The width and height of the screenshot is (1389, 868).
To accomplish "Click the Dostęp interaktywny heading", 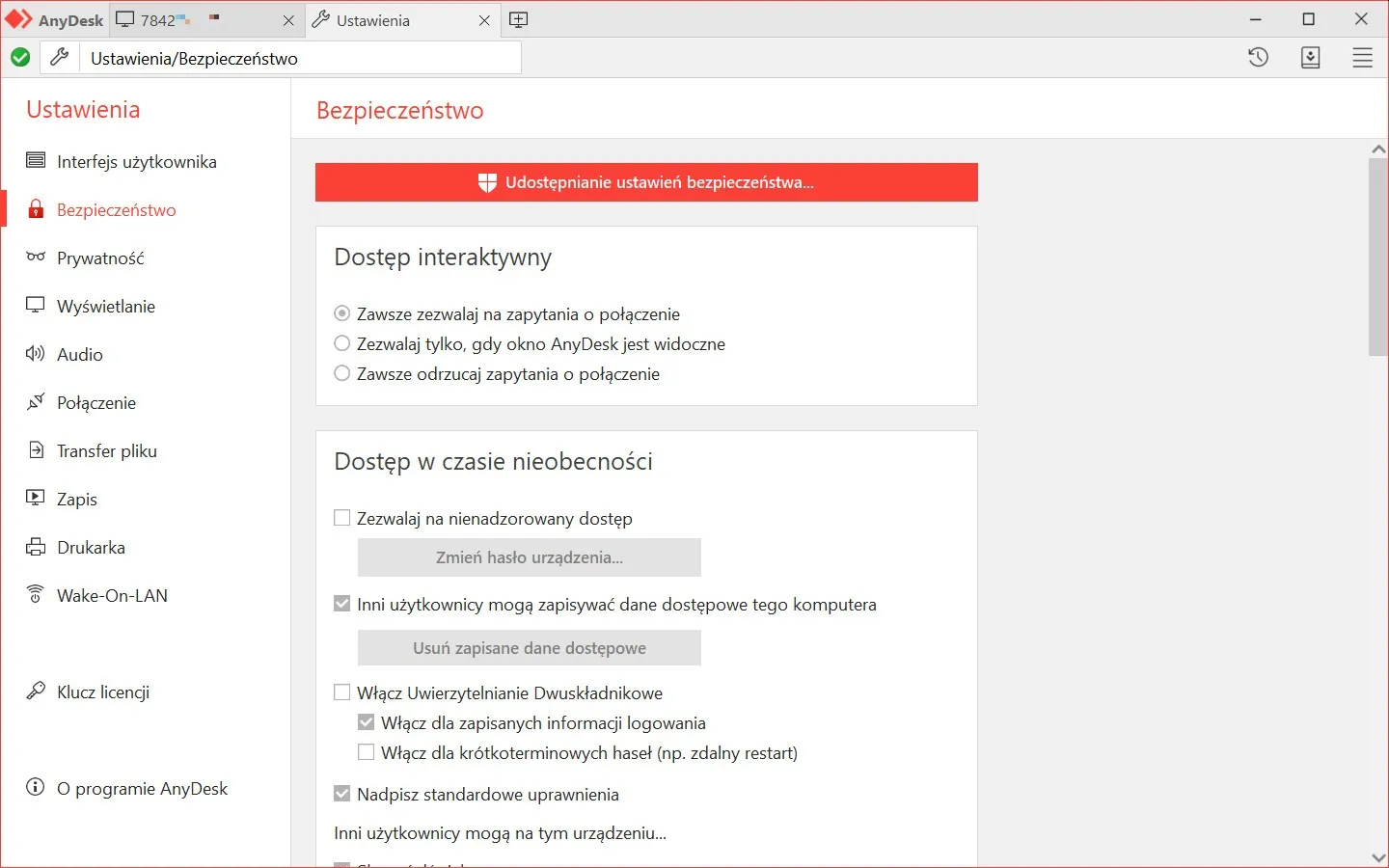I will coord(443,258).
